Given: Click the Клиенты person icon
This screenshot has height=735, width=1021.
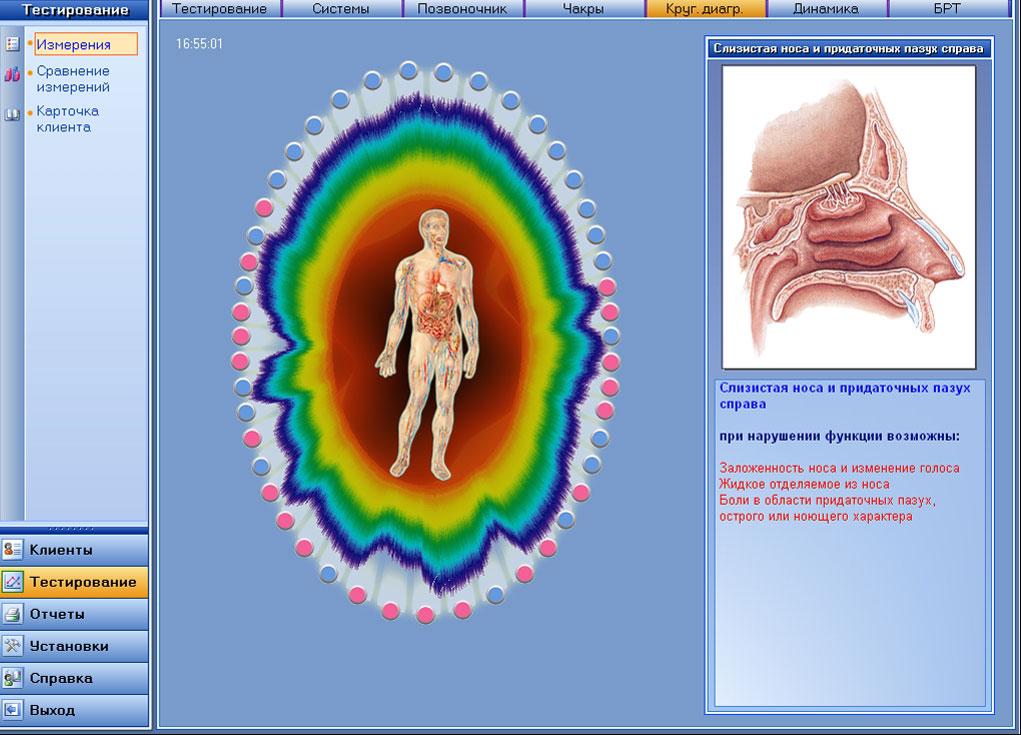Looking at the screenshot, I should coord(12,550).
